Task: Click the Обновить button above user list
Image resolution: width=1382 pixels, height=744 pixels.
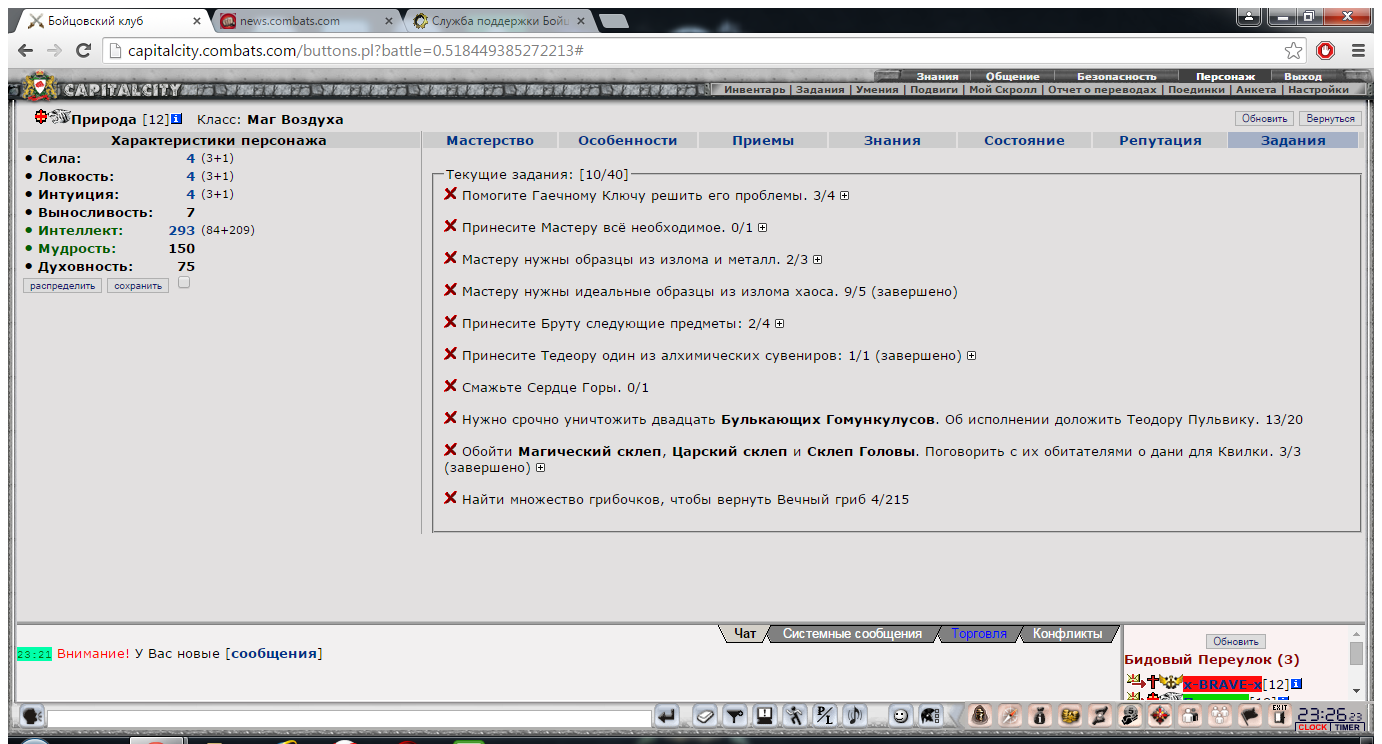Action: pos(1236,641)
